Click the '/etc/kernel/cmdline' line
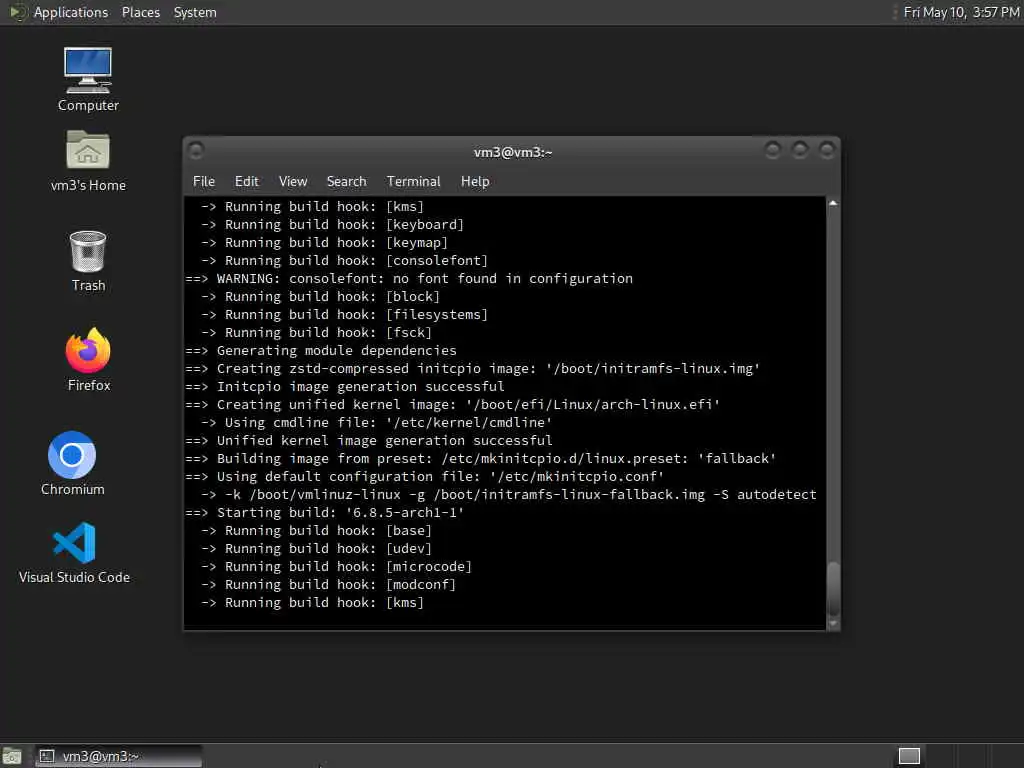The height and width of the screenshot is (768, 1024). tap(377, 423)
